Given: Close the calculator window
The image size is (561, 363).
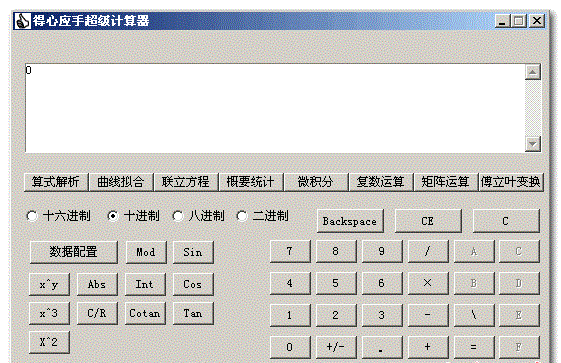Looking at the screenshot, I should pyautogui.click(x=537, y=21).
